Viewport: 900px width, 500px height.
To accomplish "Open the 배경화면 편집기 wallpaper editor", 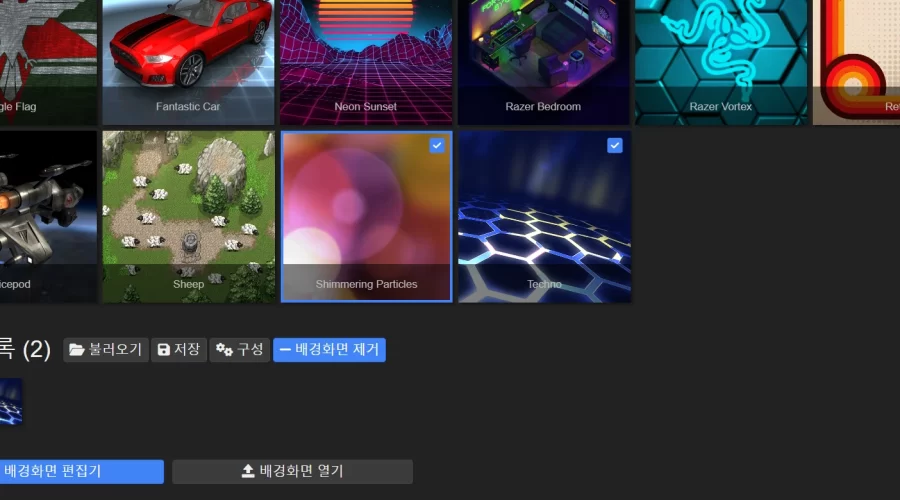I will [82, 471].
